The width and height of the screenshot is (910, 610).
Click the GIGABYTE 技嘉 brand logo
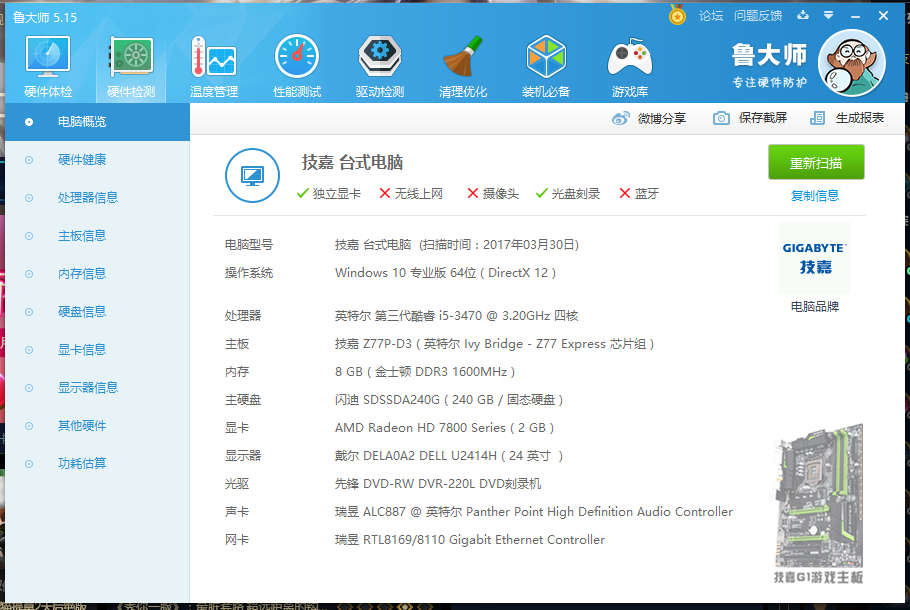815,258
